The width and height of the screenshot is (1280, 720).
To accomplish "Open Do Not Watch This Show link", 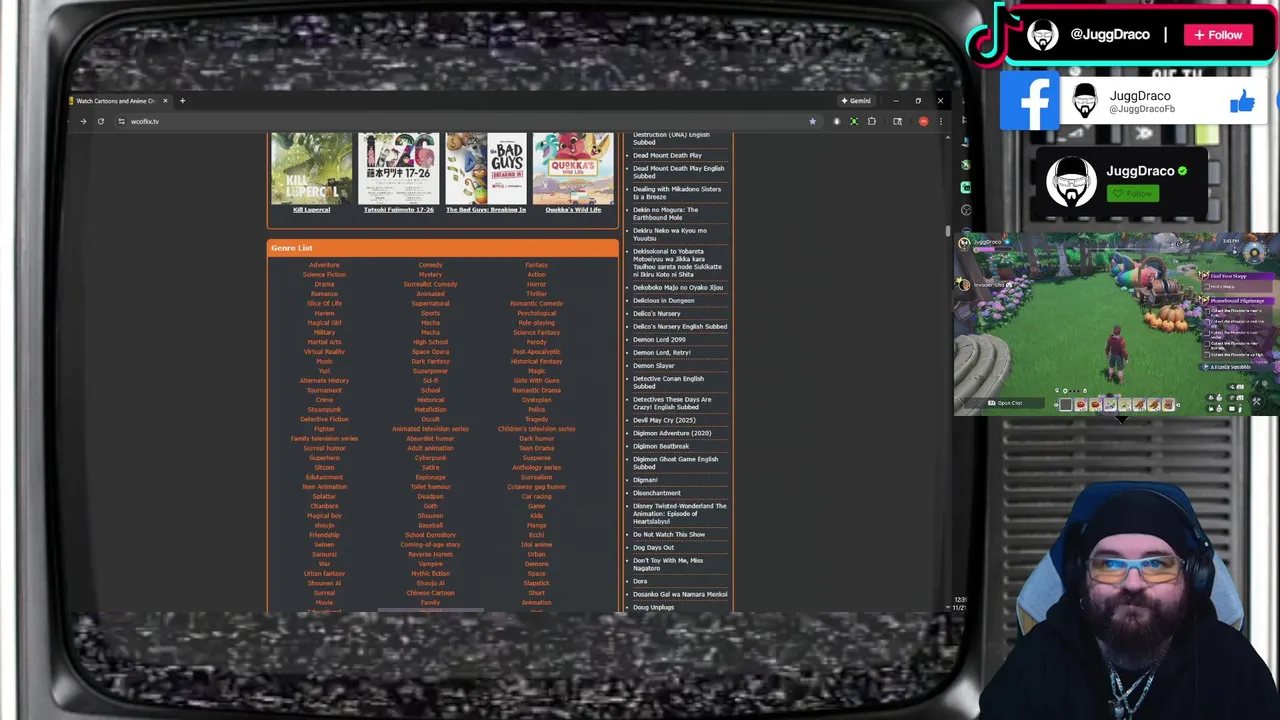I will (669, 534).
